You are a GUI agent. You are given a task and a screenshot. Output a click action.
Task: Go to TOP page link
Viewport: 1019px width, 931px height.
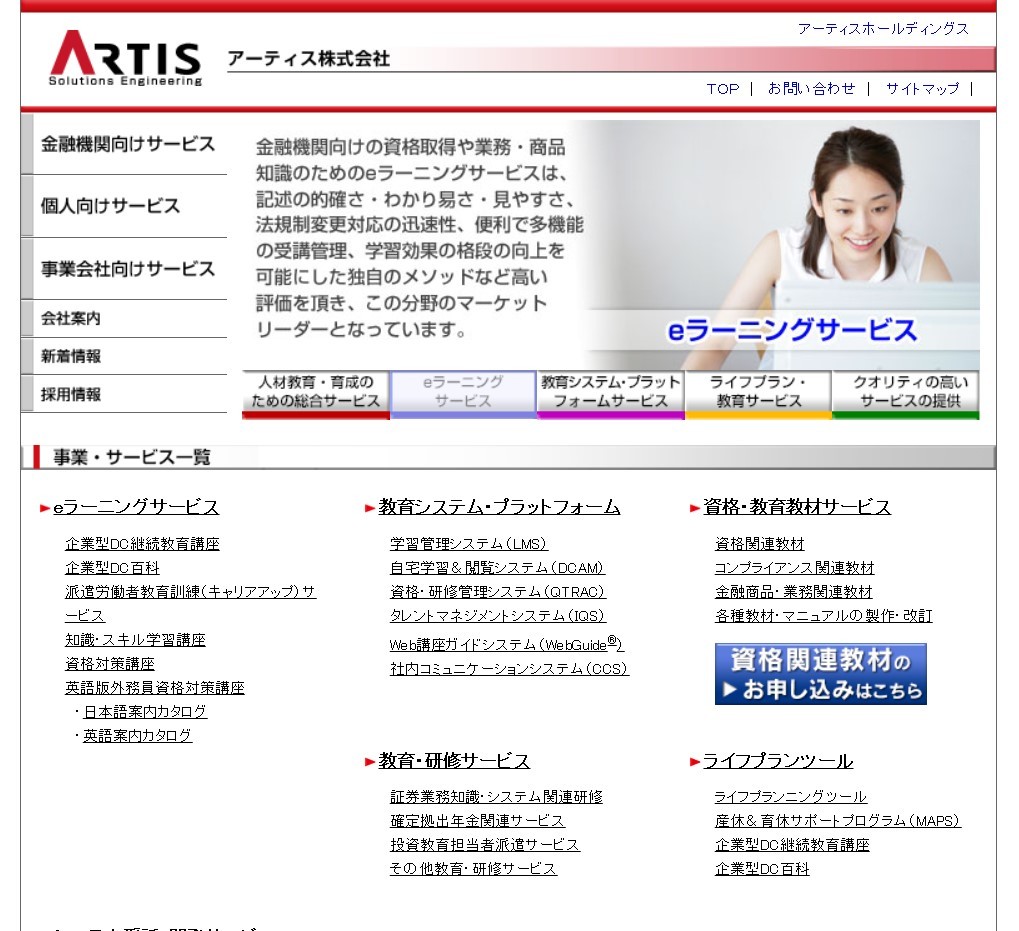pos(723,89)
